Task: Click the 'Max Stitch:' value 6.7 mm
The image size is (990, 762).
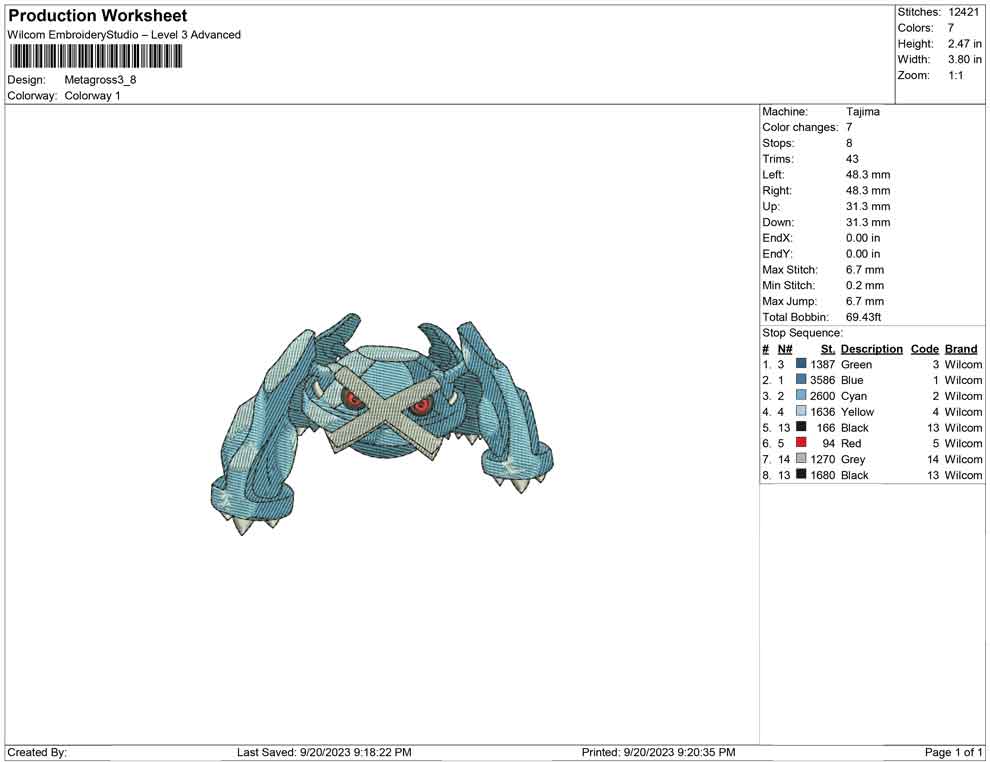Action: pyautogui.click(x=865, y=270)
